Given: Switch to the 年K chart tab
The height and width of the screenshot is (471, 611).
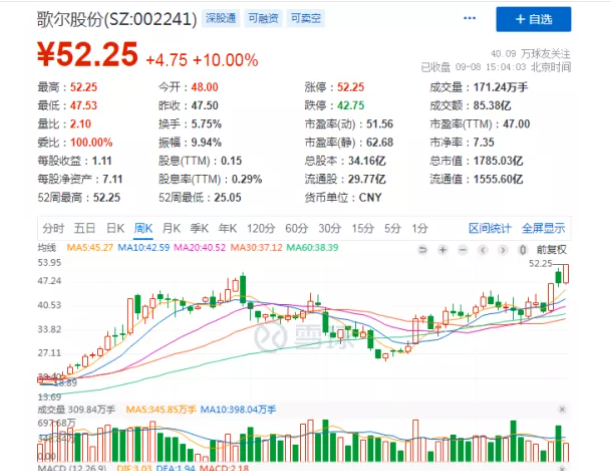Looking at the screenshot, I should (x=228, y=228).
